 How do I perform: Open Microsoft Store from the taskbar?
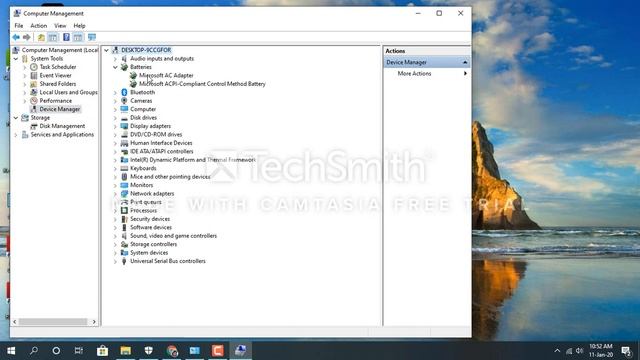(x=102, y=351)
